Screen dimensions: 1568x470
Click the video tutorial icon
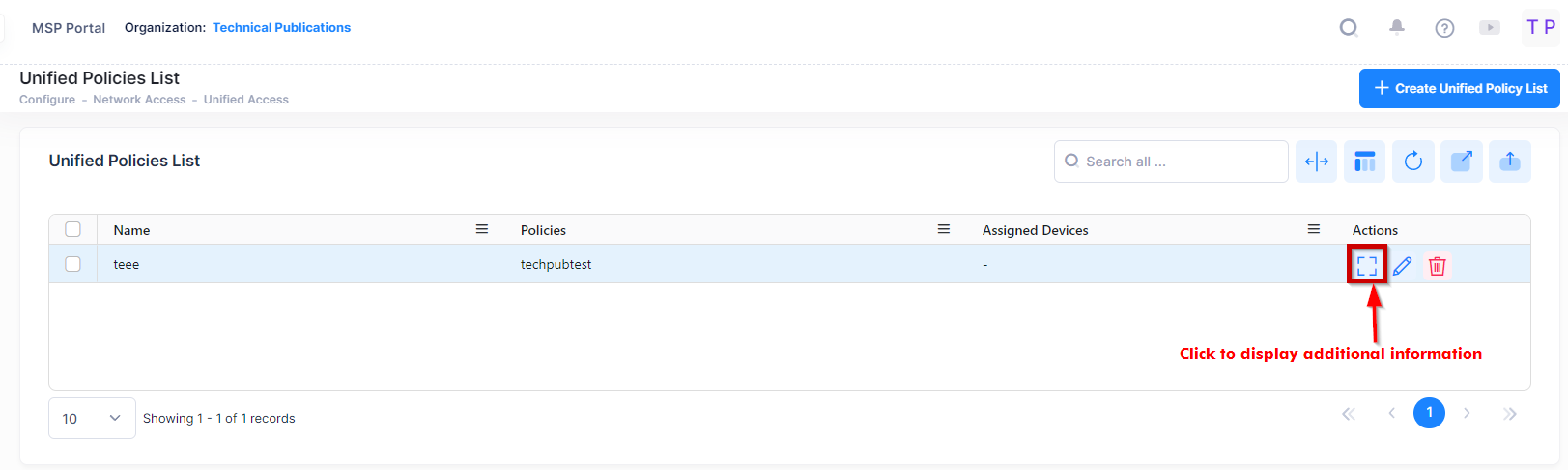click(1490, 28)
